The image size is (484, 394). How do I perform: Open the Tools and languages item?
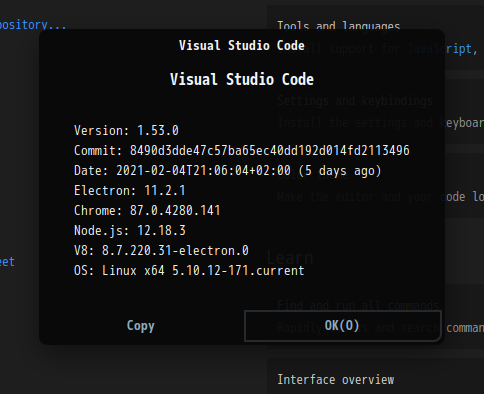click(x=339, y=25)
